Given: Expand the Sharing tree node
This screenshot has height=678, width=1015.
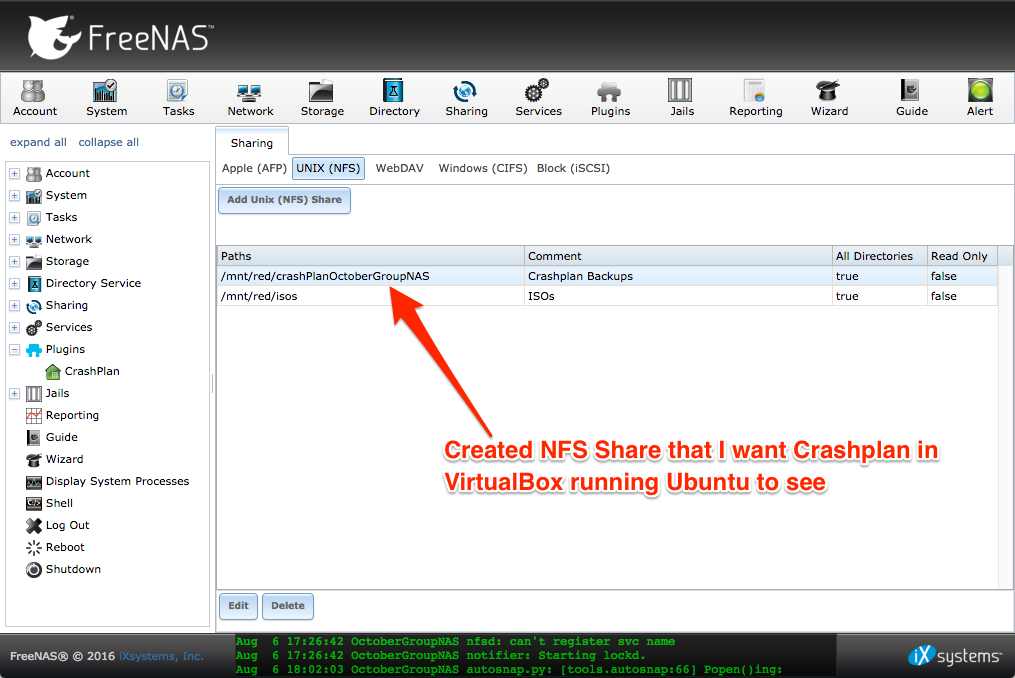Looking at the screenshot, I should click(x=14, y=306).
